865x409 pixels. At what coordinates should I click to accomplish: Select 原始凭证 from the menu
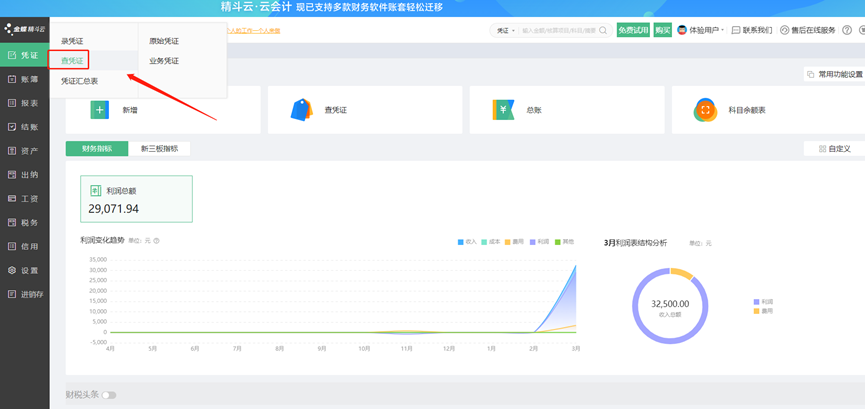click(x=164, y=41)
